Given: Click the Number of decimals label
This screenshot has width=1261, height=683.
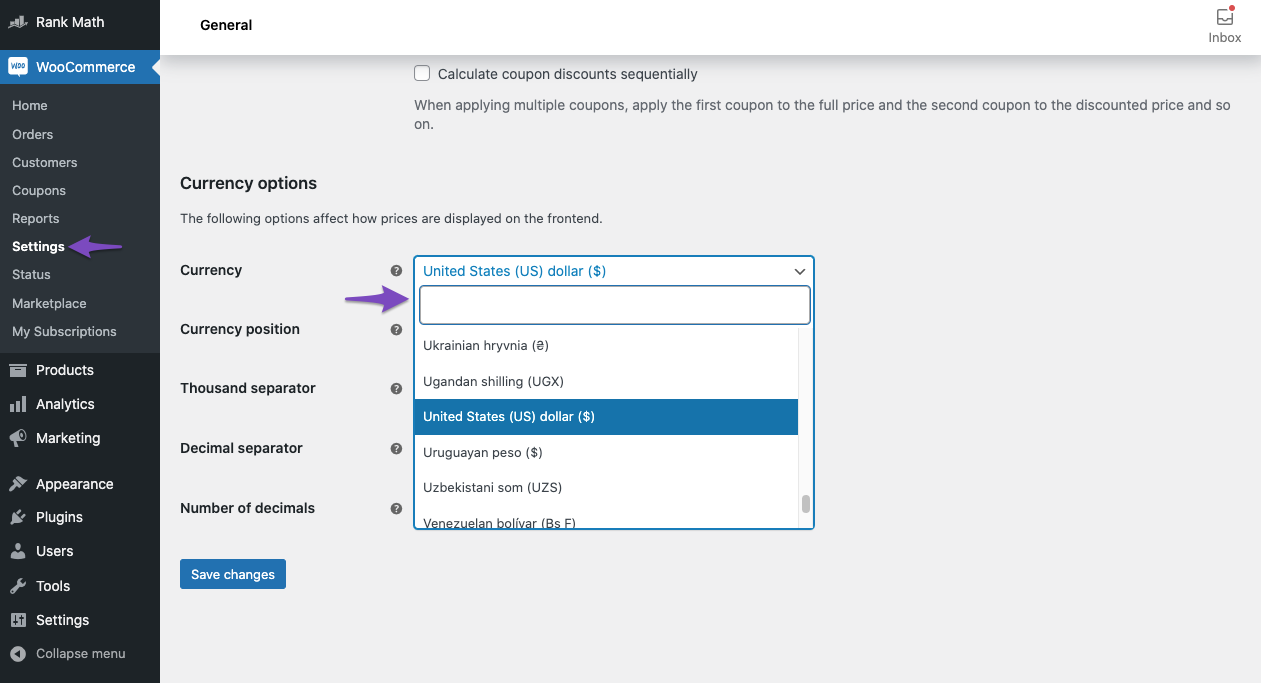Looking at the screenshot, I should [247, 508].
